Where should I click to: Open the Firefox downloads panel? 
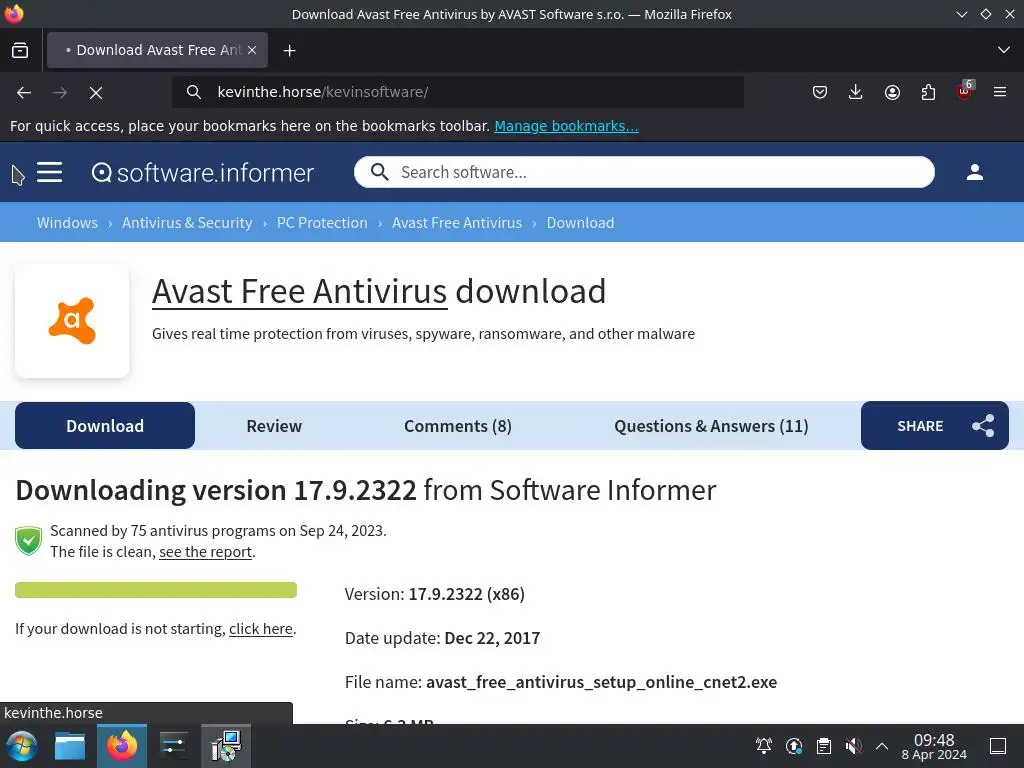[x=856, y=93]
